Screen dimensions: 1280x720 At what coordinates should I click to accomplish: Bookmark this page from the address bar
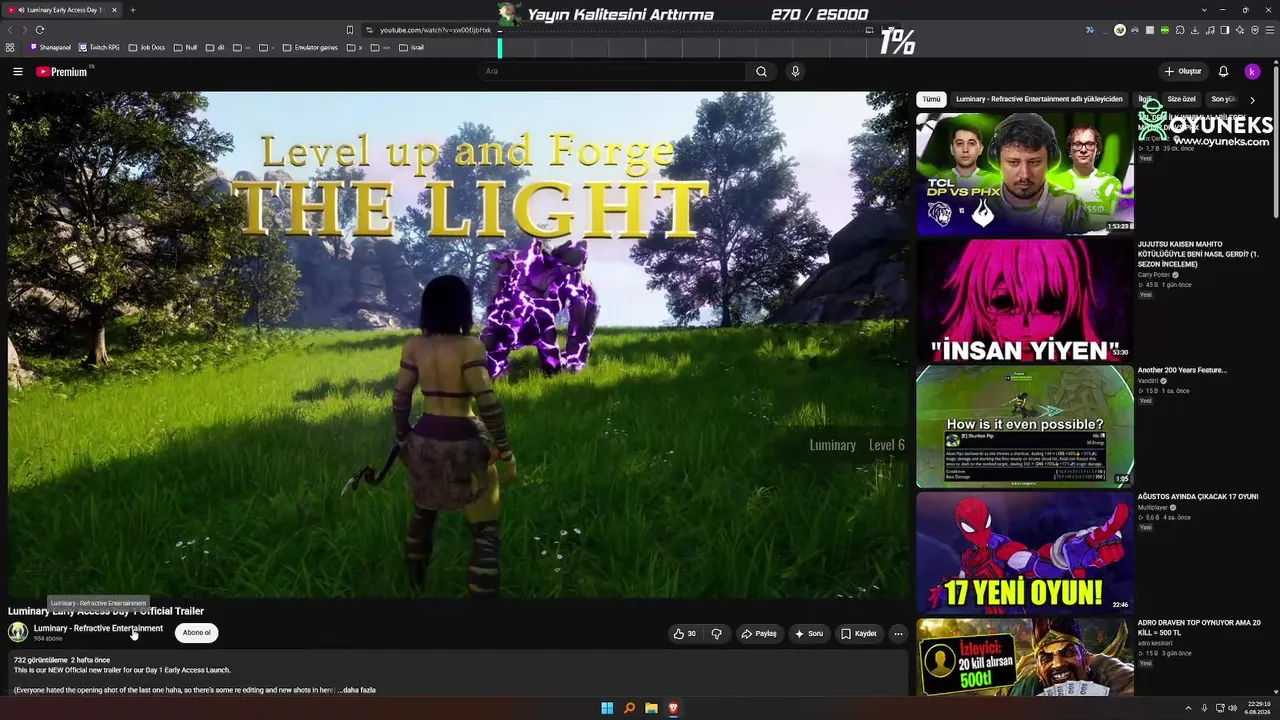pos(350,30)
